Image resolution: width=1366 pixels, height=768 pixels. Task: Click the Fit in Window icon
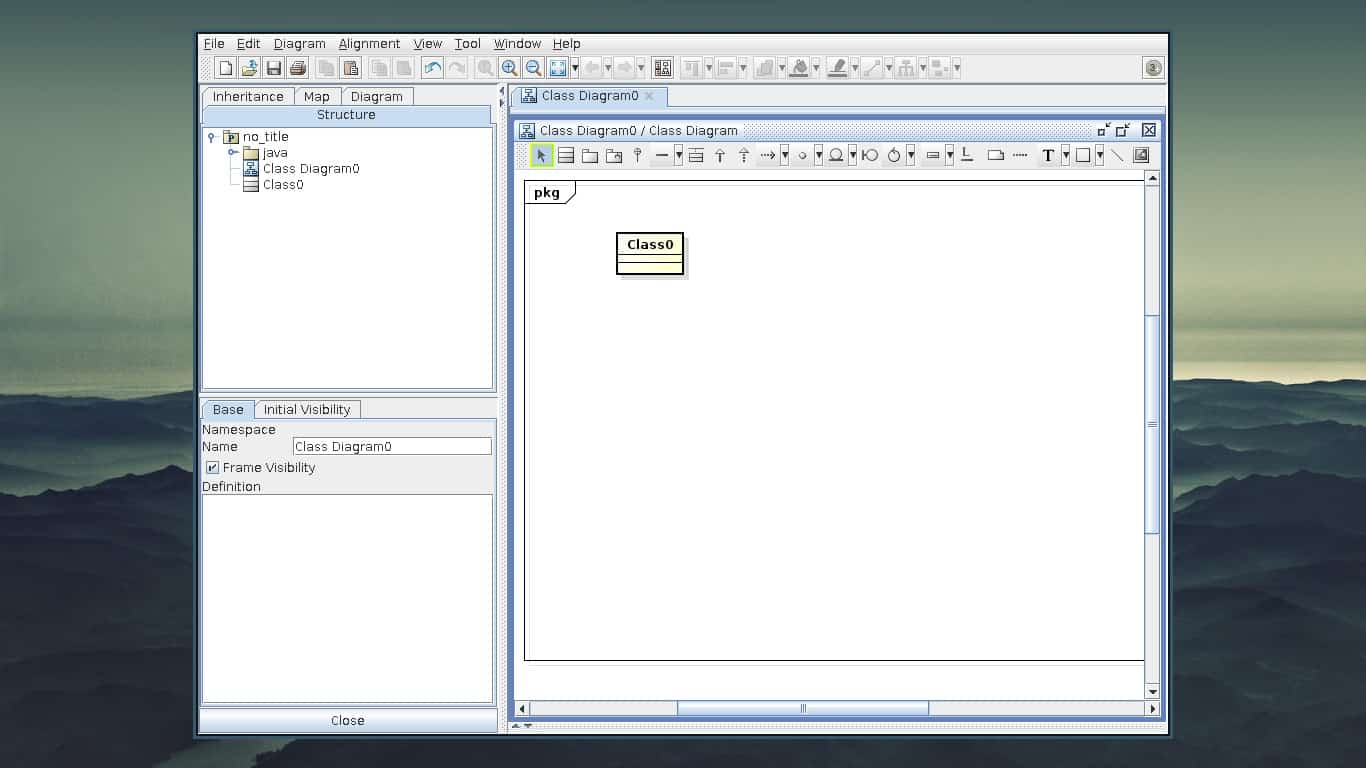coord(558,68)
